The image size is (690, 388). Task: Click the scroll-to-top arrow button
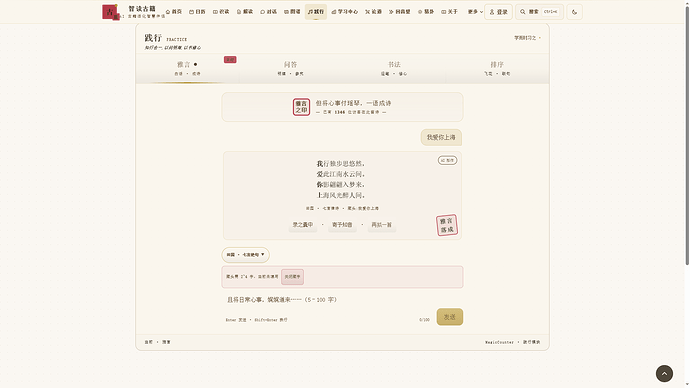pyautogui.click(x=664, y=373)
